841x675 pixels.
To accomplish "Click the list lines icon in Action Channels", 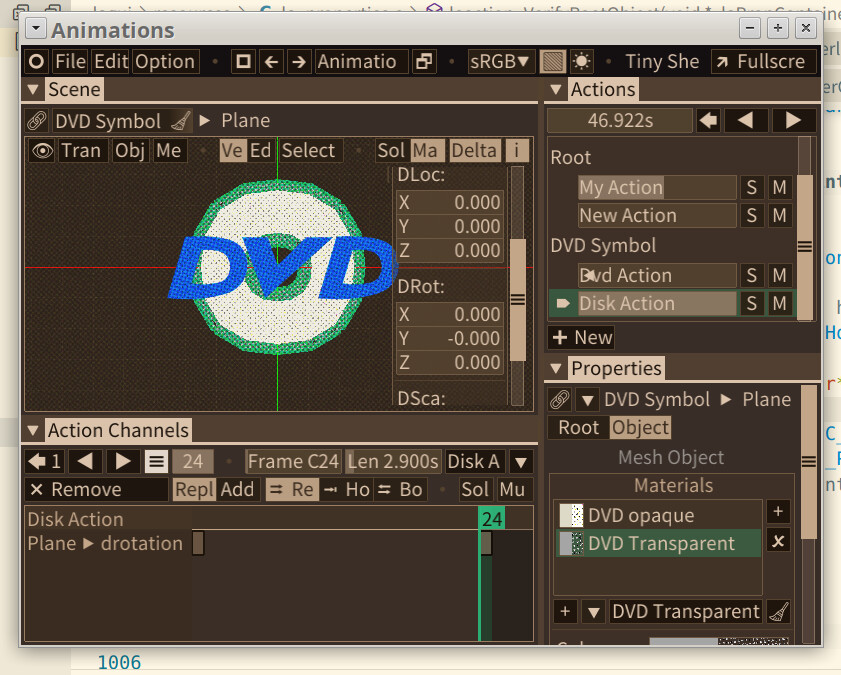I will (x=156, y=462).
